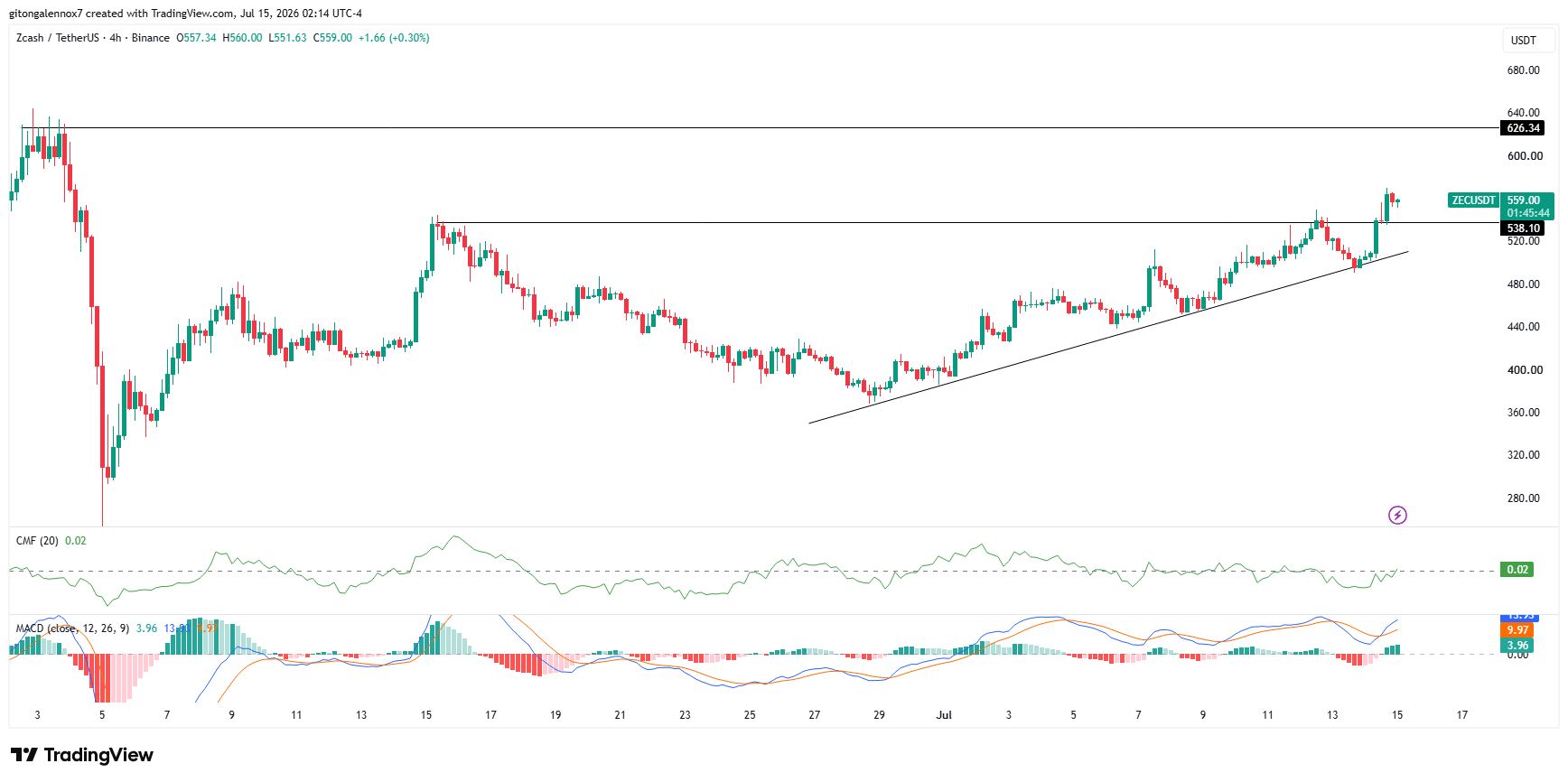Click the open value O557.34

click(x=196, y=38)
